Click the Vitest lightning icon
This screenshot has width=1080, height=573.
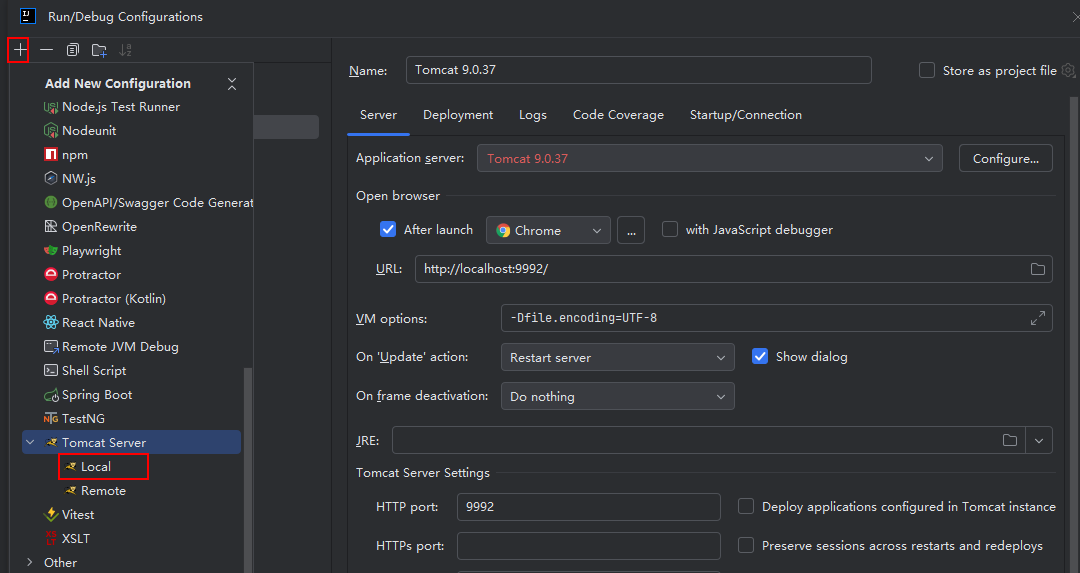pos(51,514)
